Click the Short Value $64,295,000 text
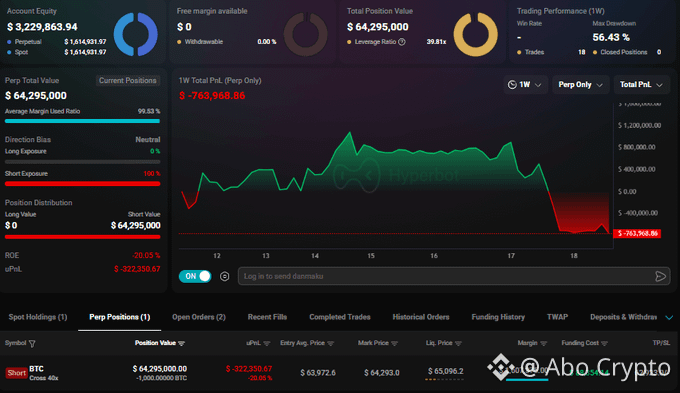 coord(135,225)
